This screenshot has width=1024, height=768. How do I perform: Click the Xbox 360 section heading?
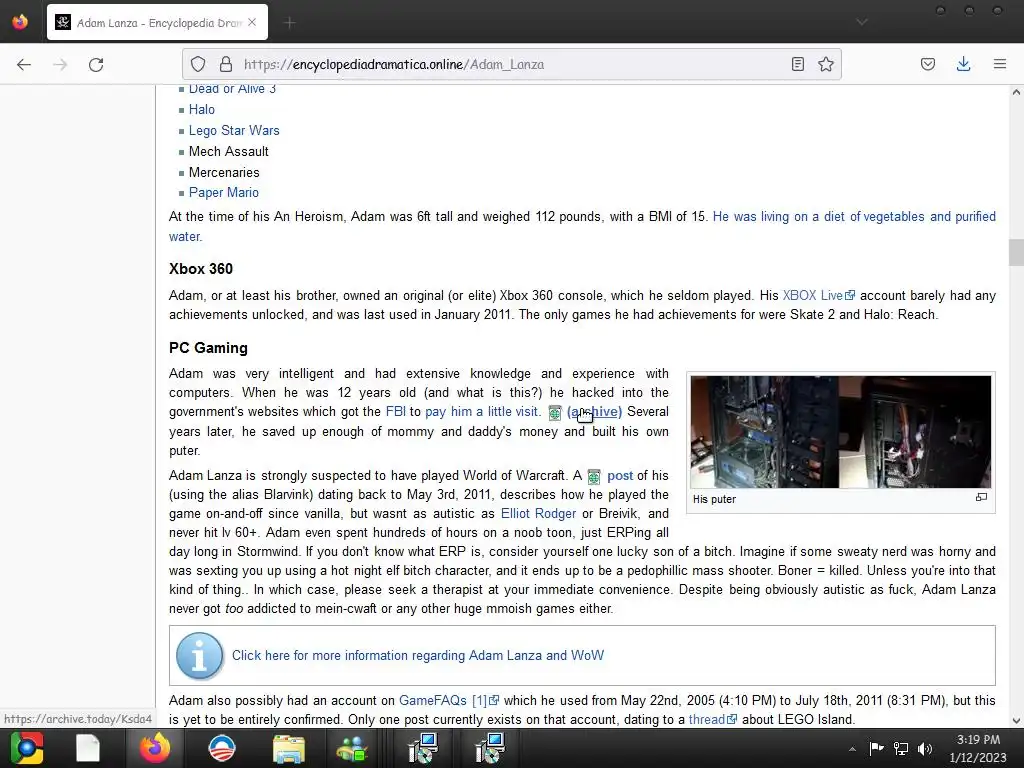pos(200,269)
